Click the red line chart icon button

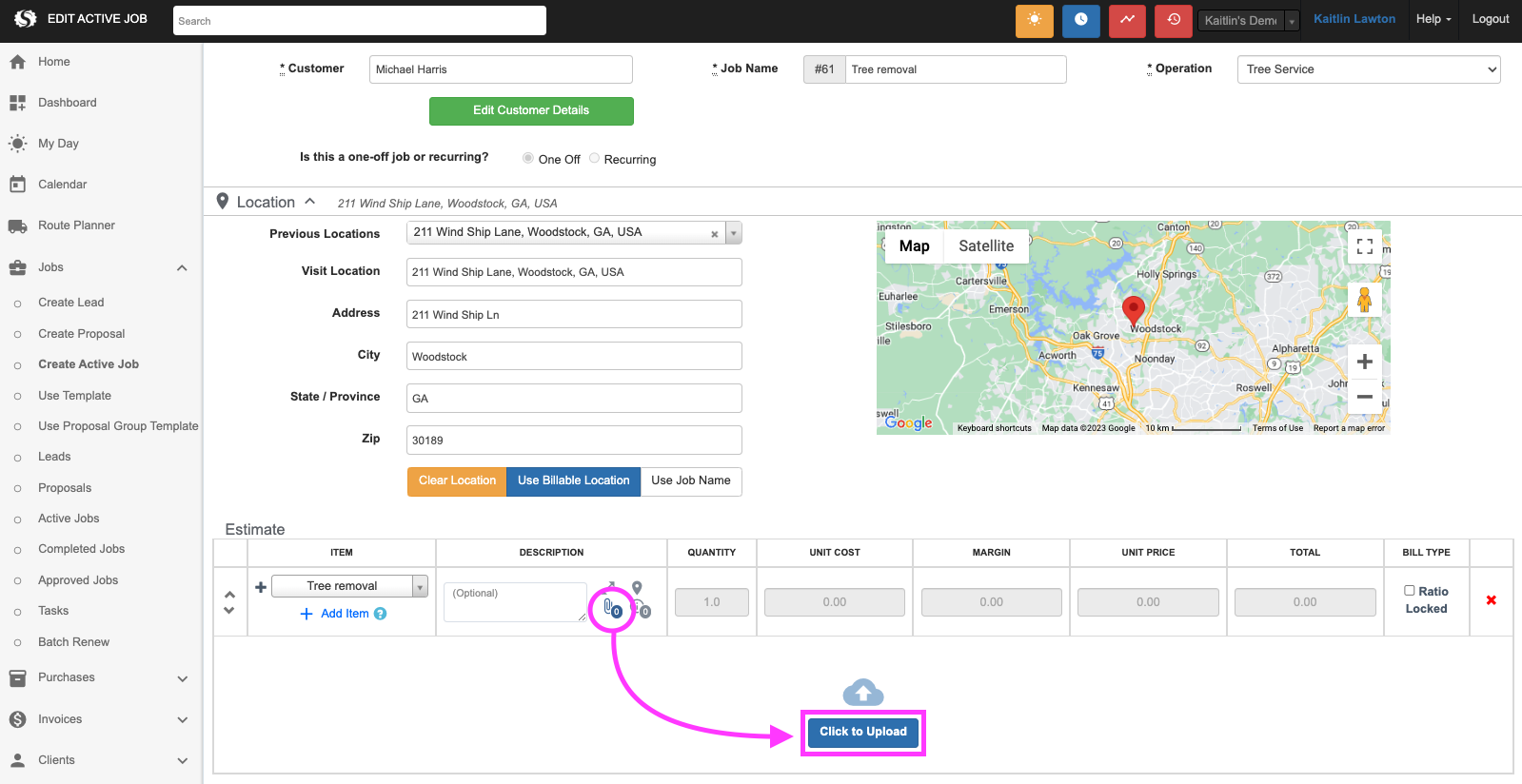(x=1127, y=20)
